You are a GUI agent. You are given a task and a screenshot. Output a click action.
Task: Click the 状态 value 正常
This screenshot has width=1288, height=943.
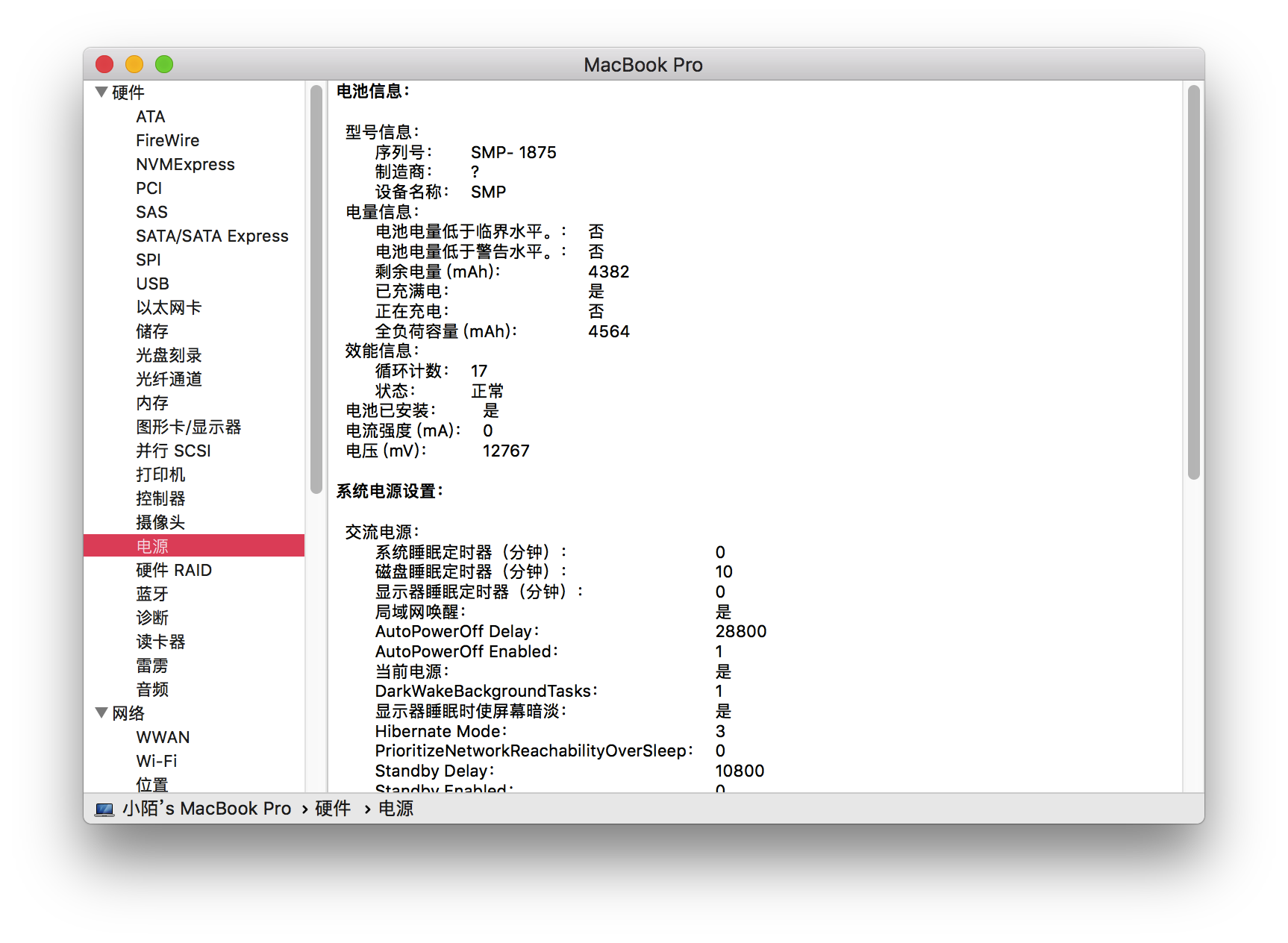pyautogui.click(x=487, y=391)
